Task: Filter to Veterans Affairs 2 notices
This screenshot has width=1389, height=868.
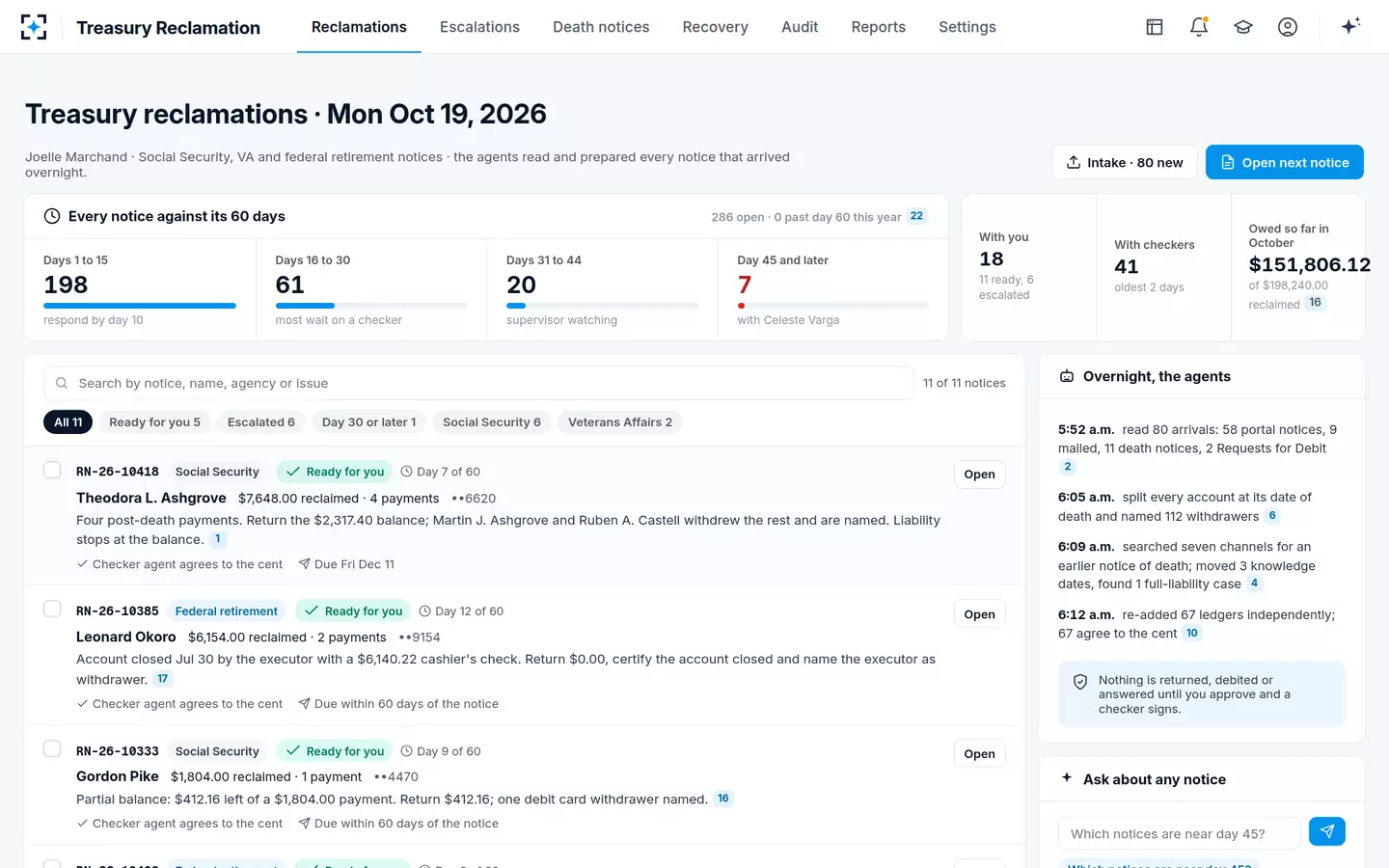Action: tap(620, 422)
